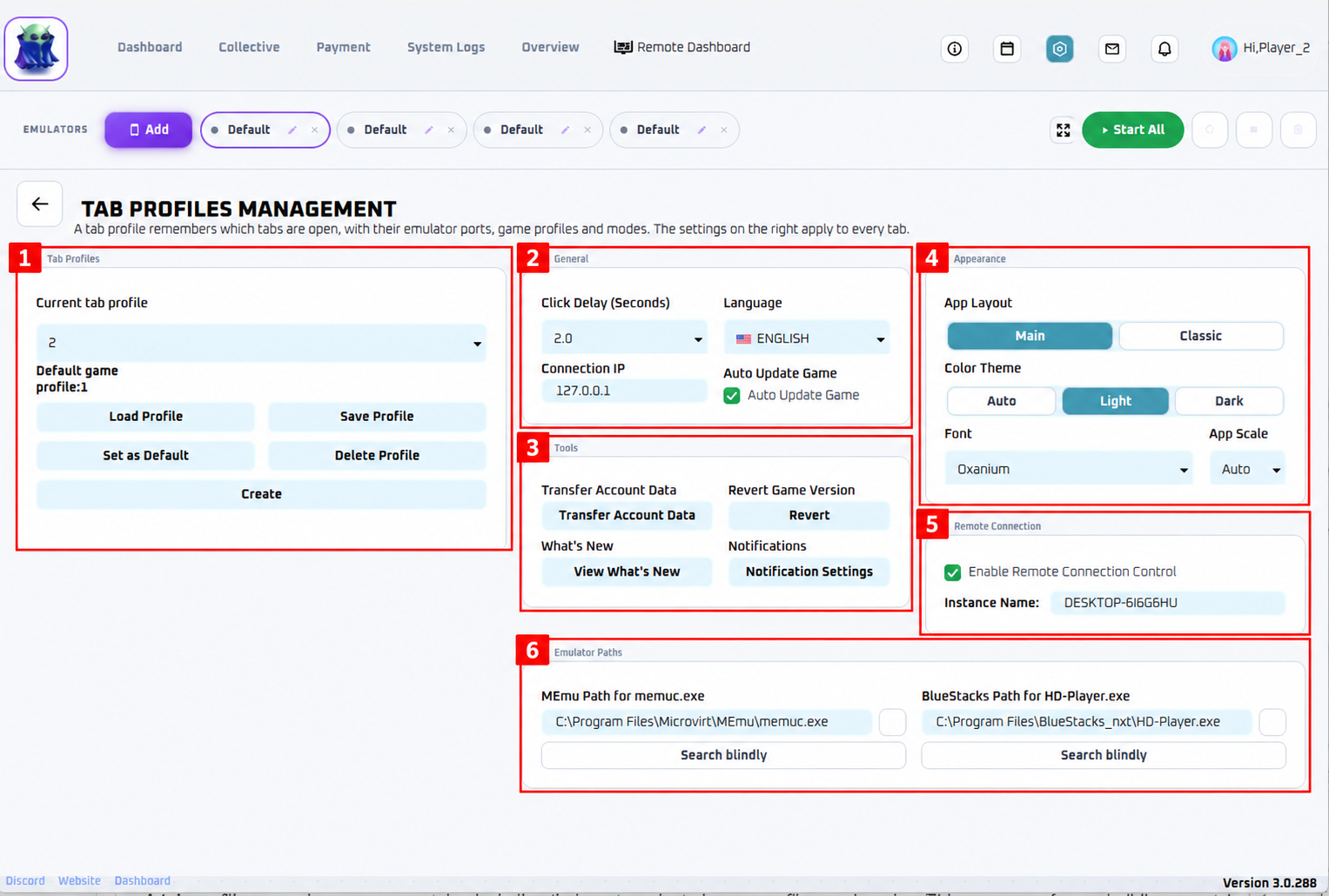The width and height of the screenshot is (1329, 896).
Task: Click the Load Profile button
Action: pyautogui.click(x=145, y=417)
